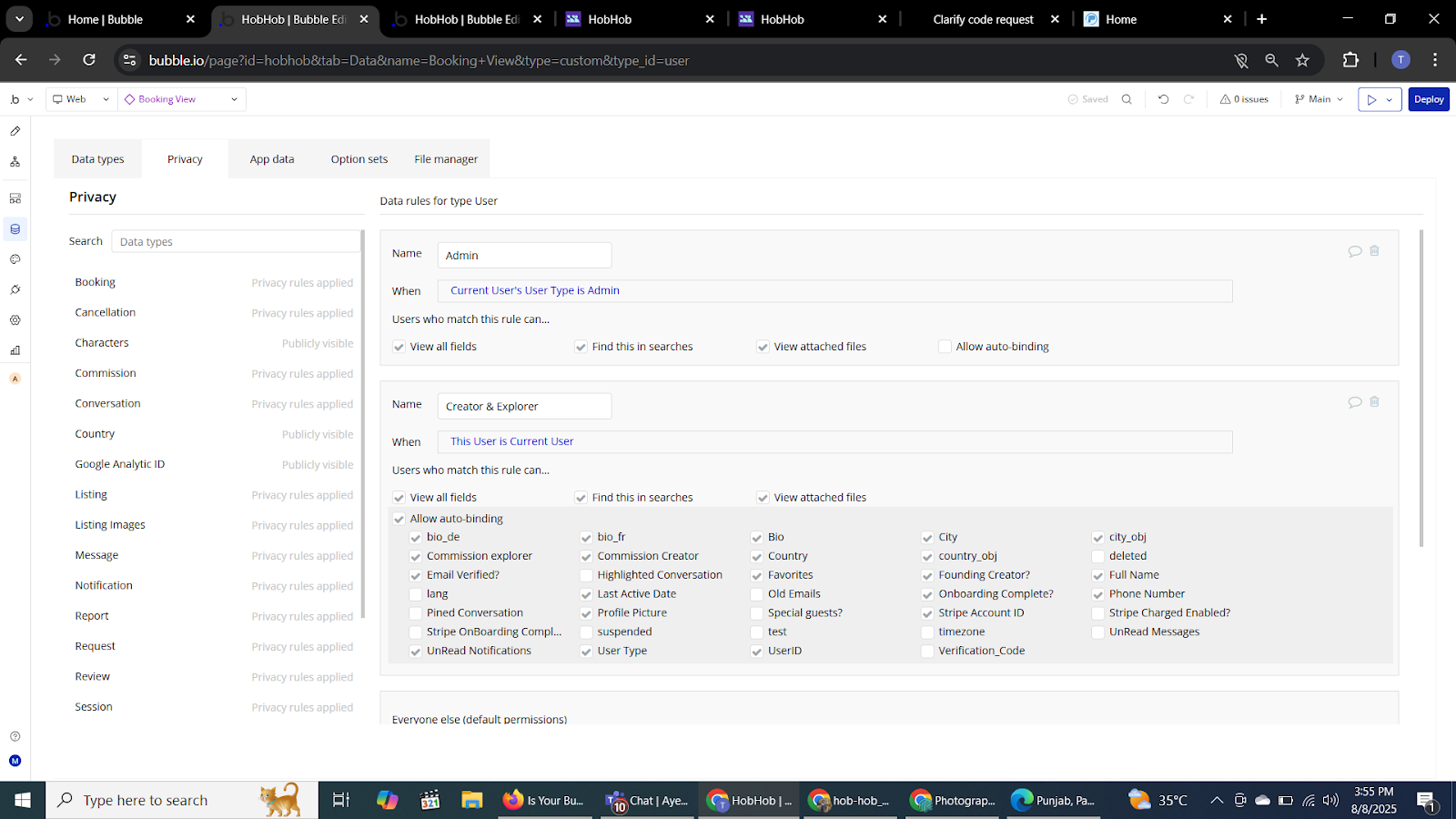1456x819 pixels.
Task: Open the File manager tab
Action: coord(446,159)
